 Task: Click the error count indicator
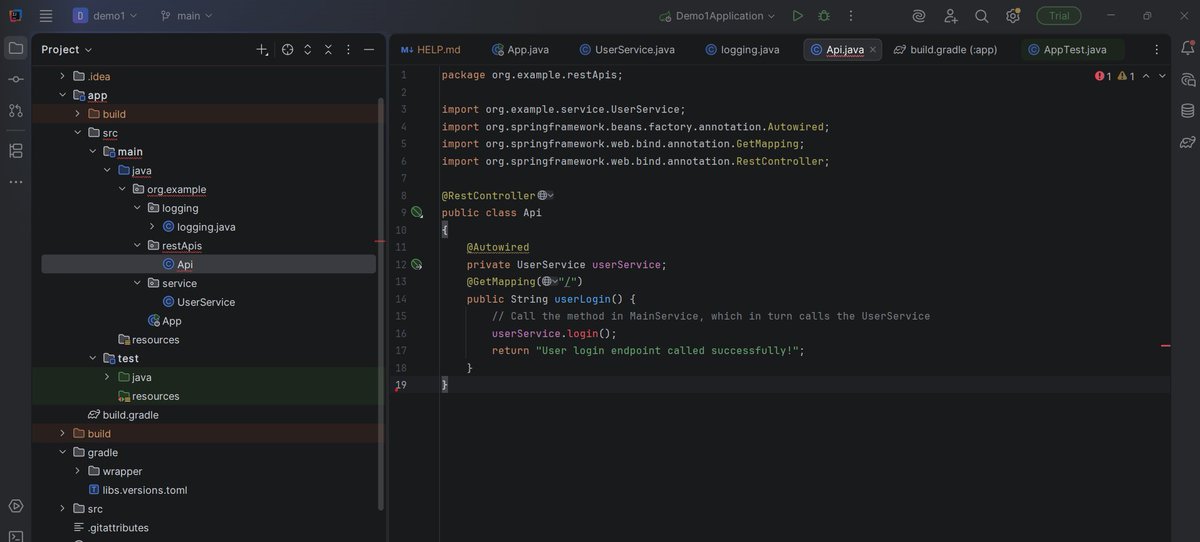(1103, 76)
